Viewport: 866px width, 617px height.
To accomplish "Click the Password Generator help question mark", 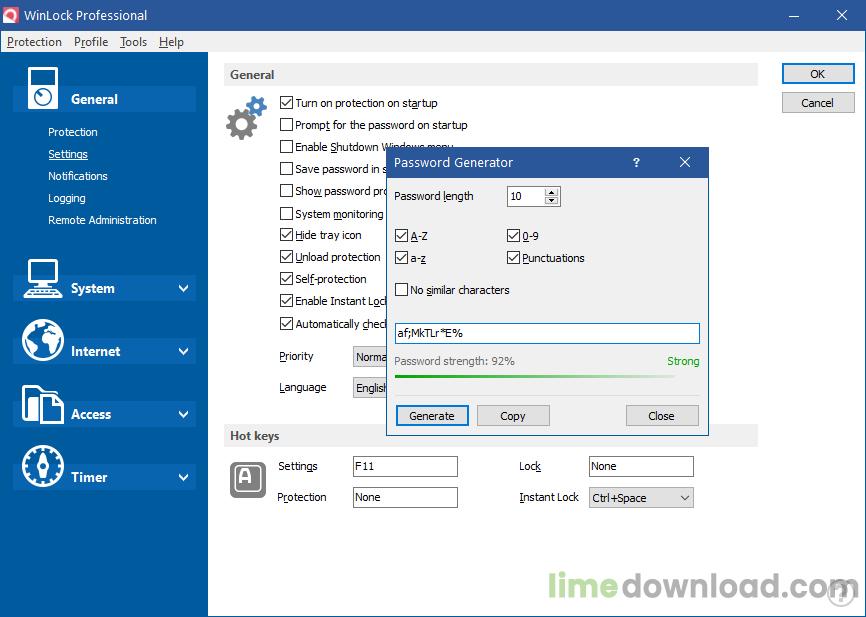I will [636, 162].
